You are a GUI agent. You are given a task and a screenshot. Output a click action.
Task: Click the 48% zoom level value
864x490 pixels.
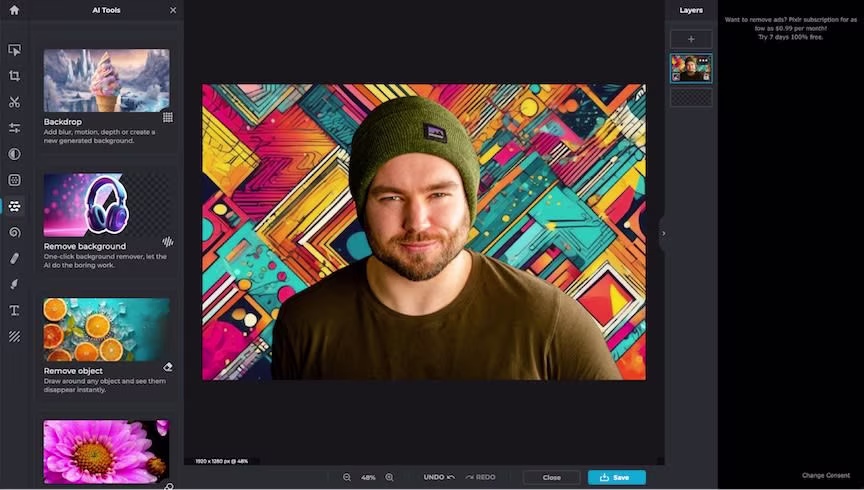click(368, 477)
